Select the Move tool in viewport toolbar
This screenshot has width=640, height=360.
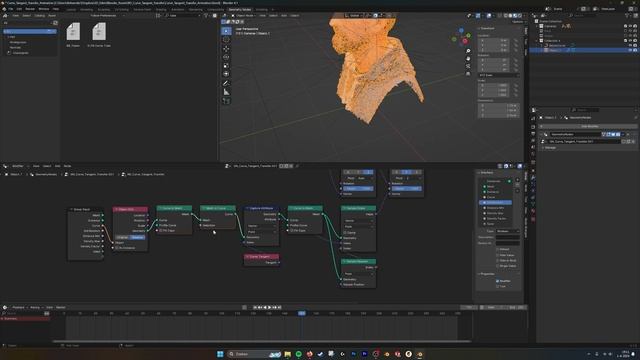(x=226, y=49)
